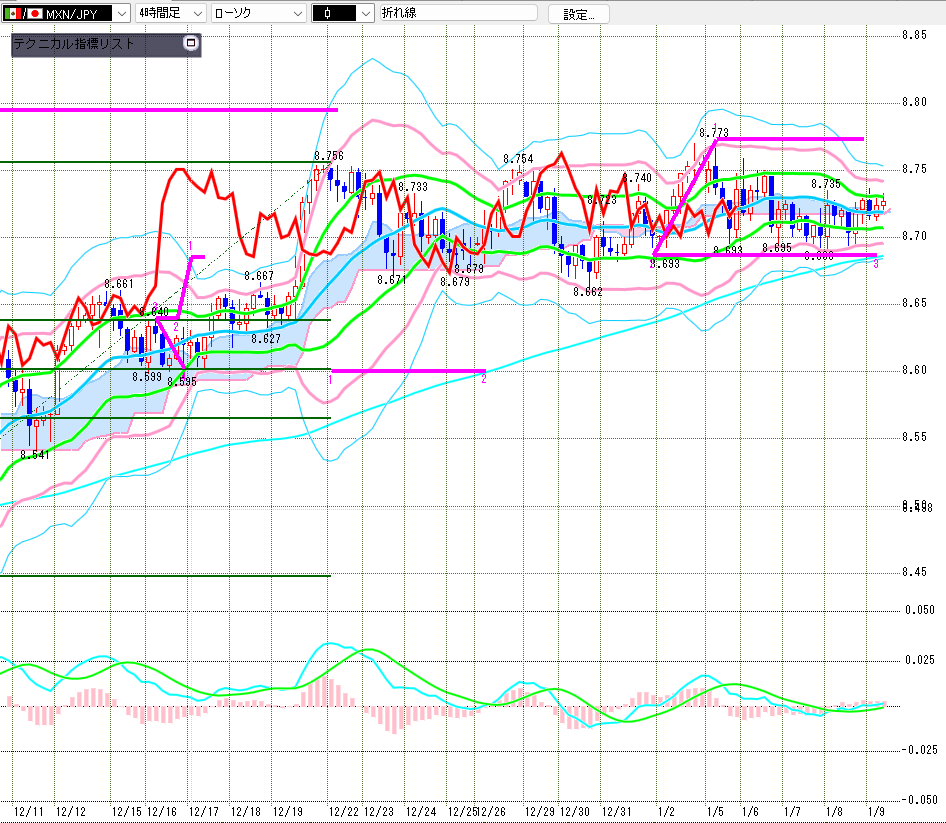
Task: Select the 12/11 date on the time axis
Action: pos(27,812)
